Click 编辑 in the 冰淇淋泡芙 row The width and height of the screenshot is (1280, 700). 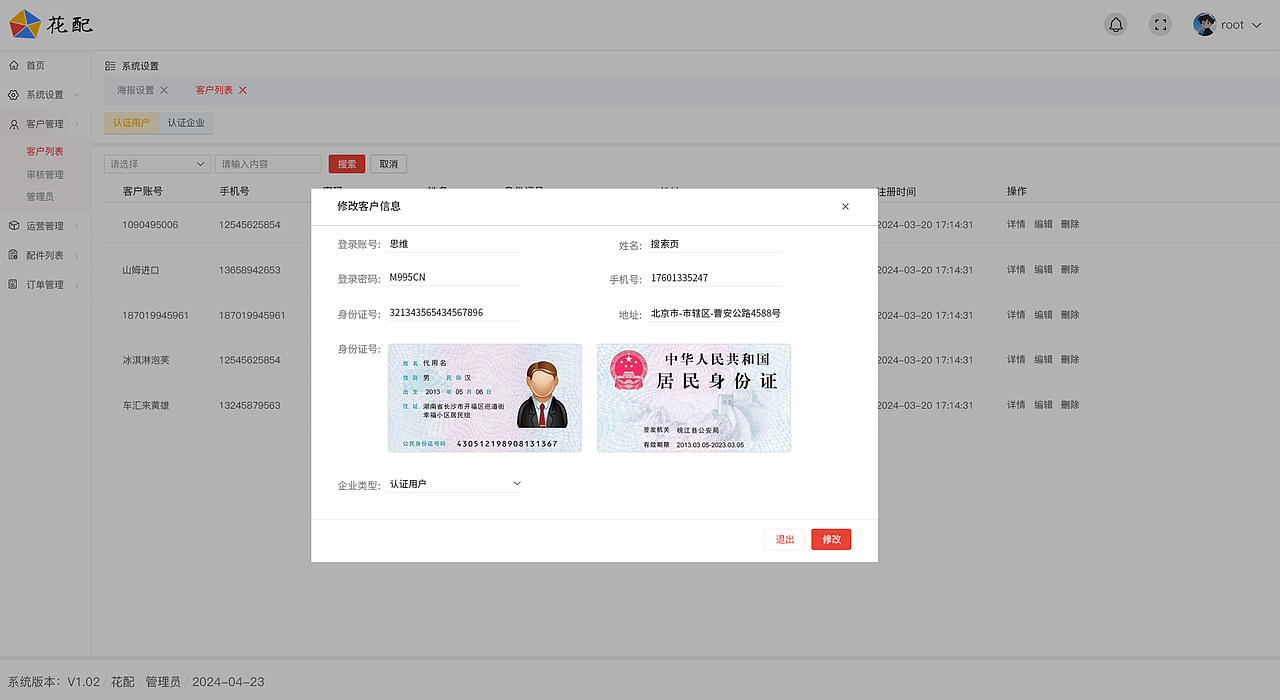[x=1043, y=360]
